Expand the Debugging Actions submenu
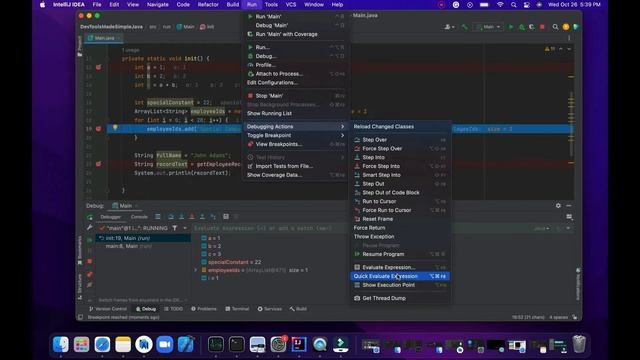This screenshot has width=640, height=360. 296,127
